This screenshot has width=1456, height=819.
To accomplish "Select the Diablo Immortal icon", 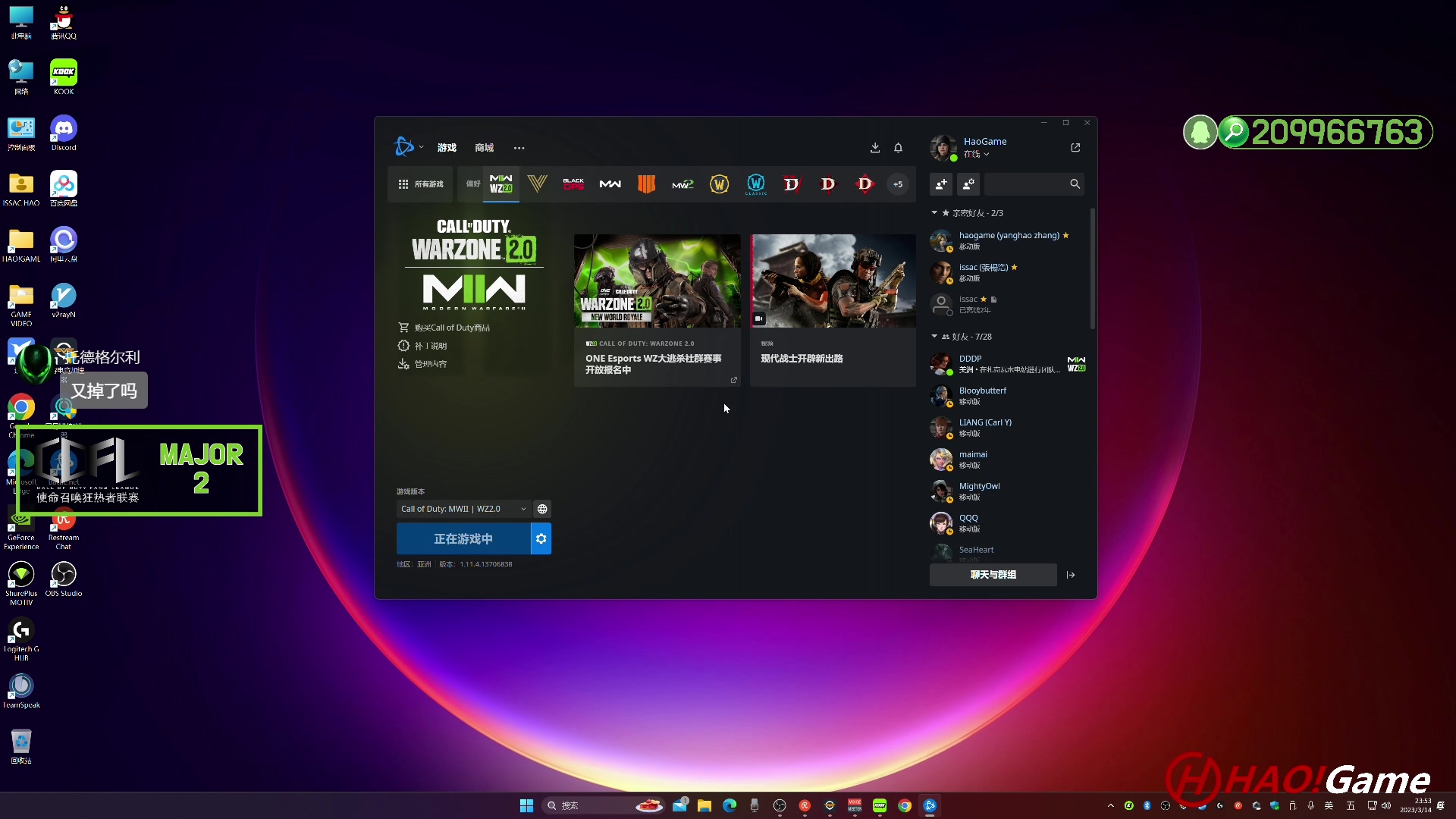I will click(864, 184).
